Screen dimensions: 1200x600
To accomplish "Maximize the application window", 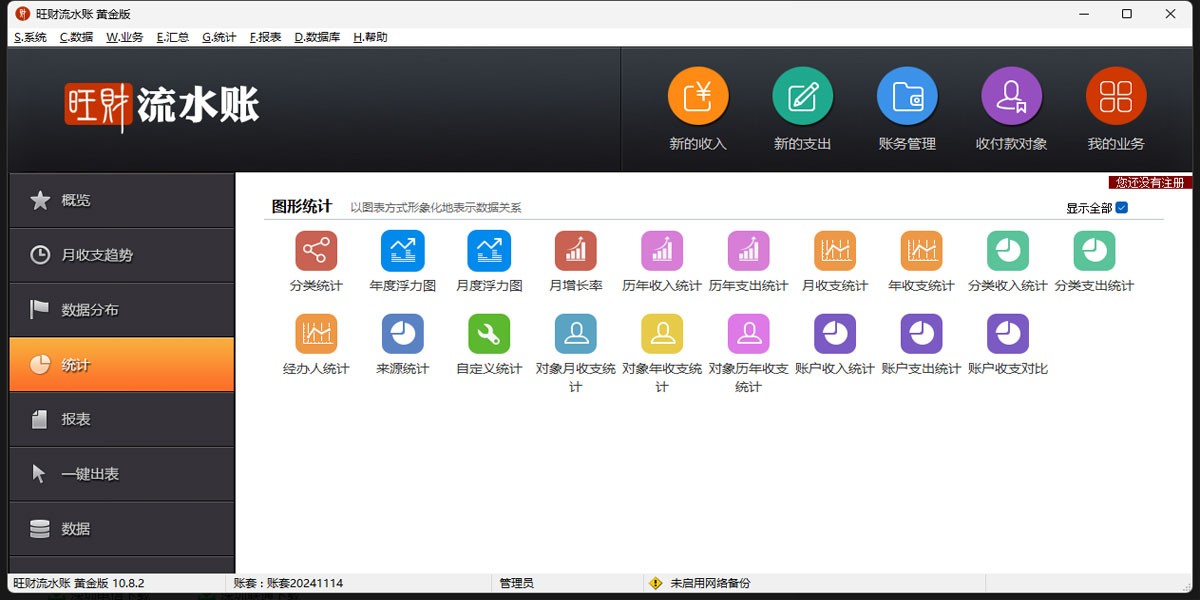I will point(1127,14).
